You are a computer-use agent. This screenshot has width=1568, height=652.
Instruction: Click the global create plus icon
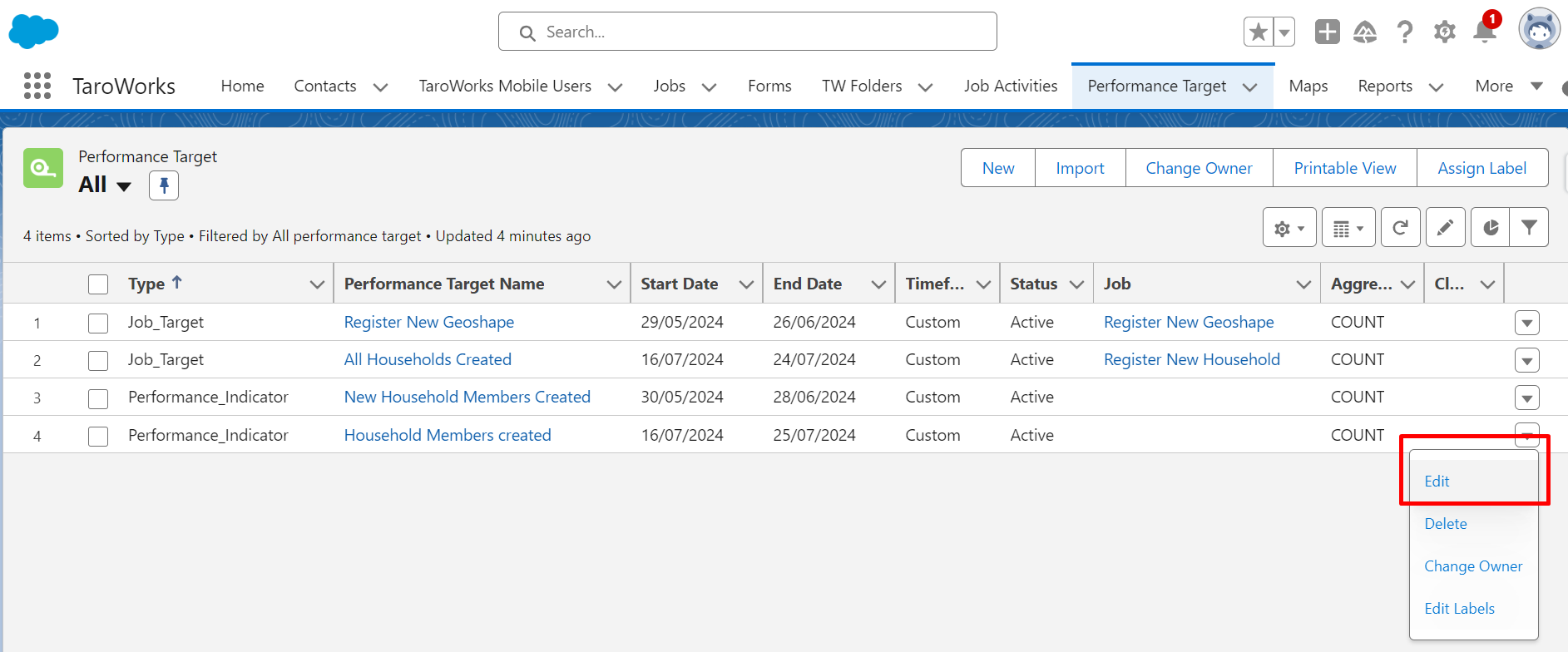[1327, 32]
